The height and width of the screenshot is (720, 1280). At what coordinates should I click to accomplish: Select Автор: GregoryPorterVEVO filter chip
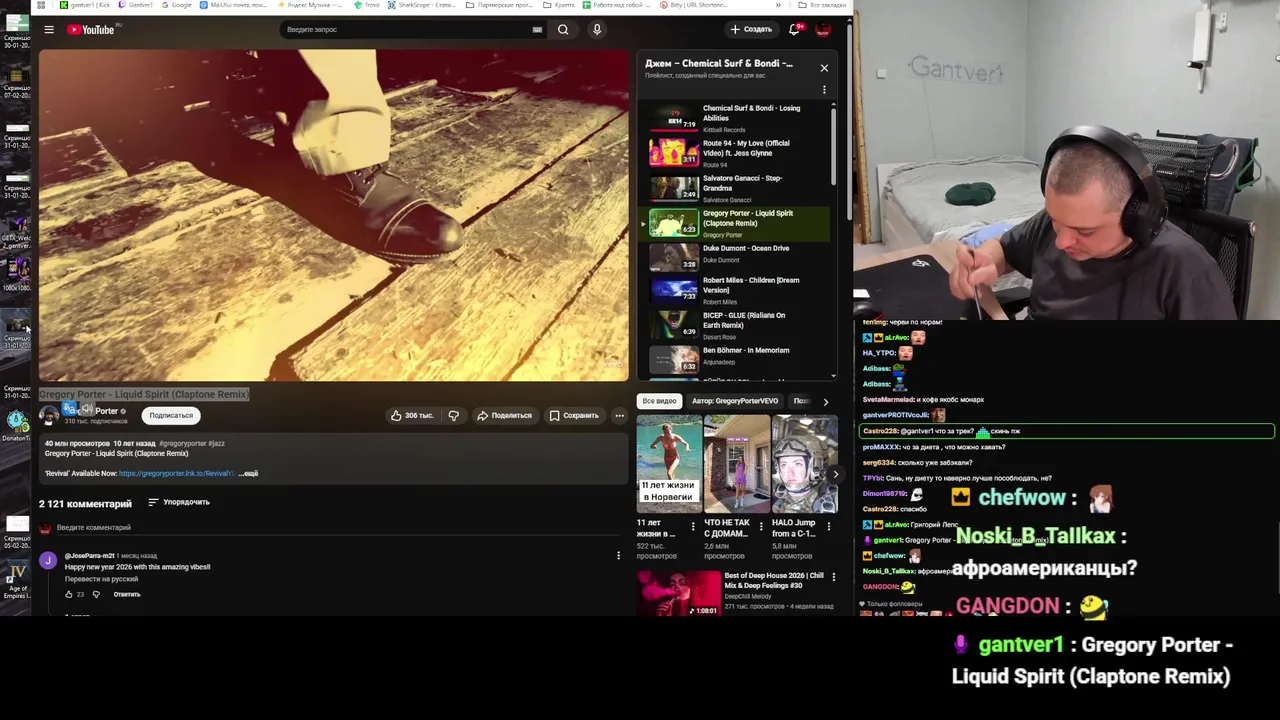735,401
